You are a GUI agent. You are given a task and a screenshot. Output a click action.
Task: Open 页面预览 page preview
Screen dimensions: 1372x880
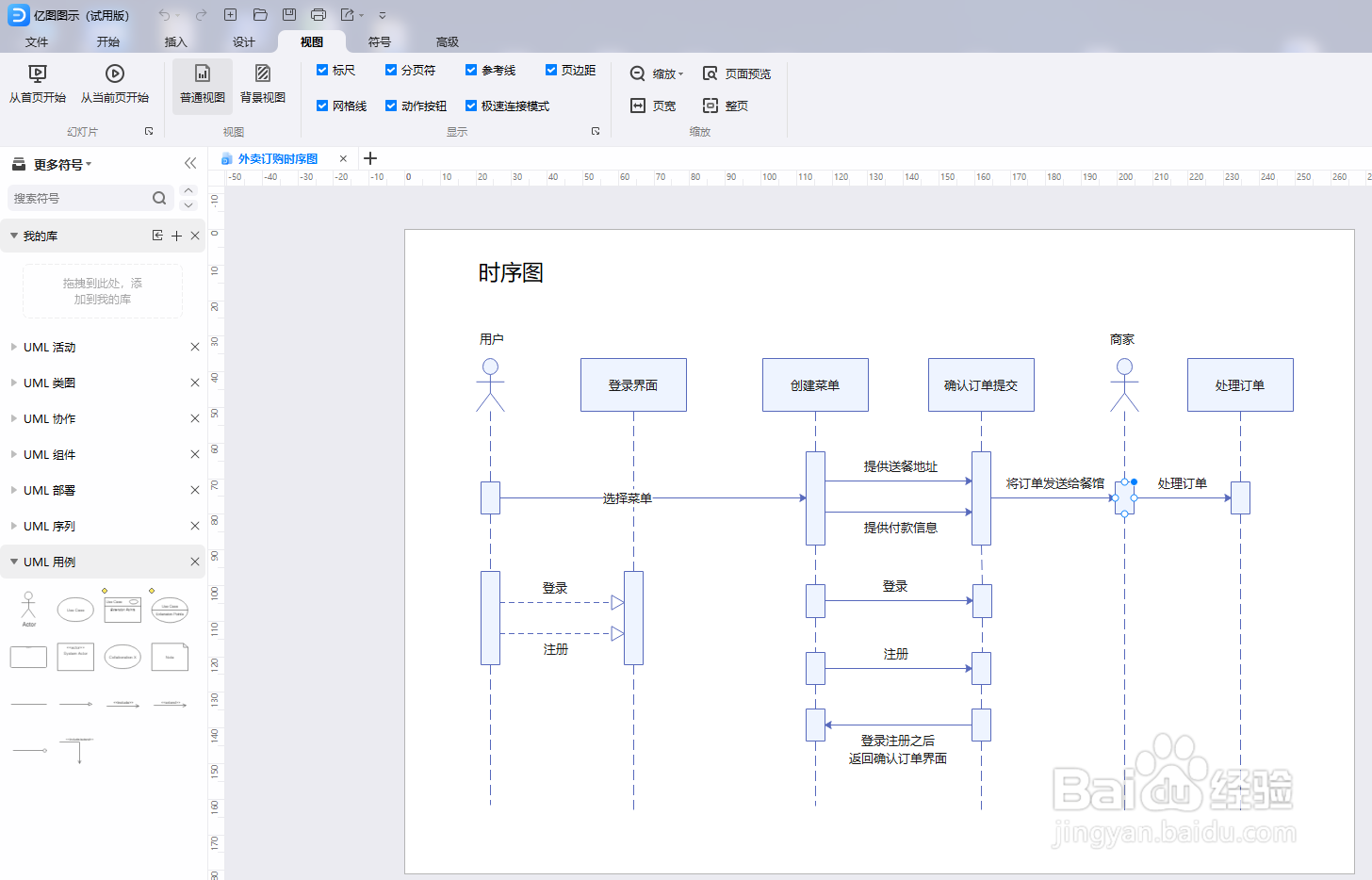click(738, 73)
